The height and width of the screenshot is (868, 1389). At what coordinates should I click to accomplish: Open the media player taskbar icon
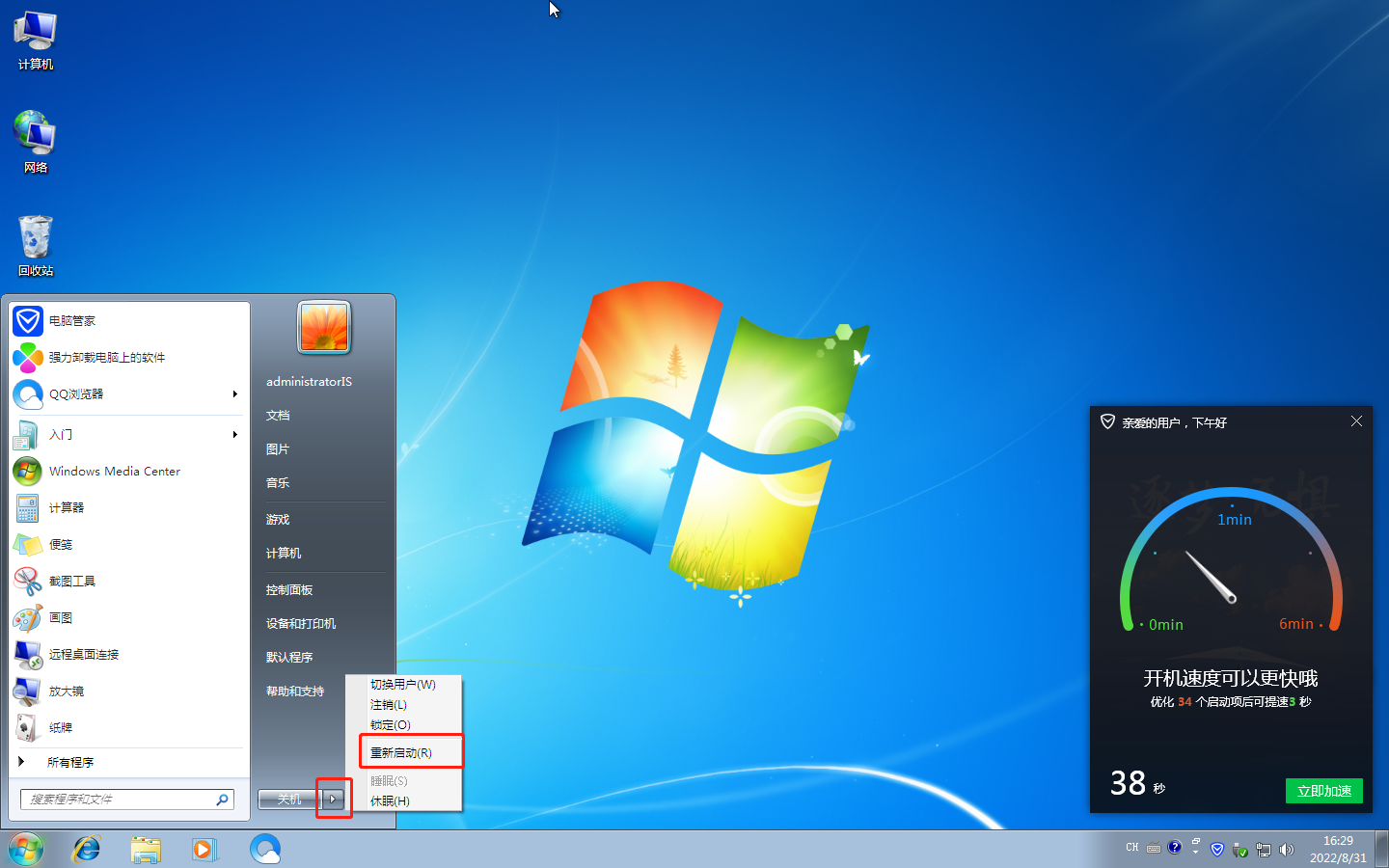(x=204, y=850)
